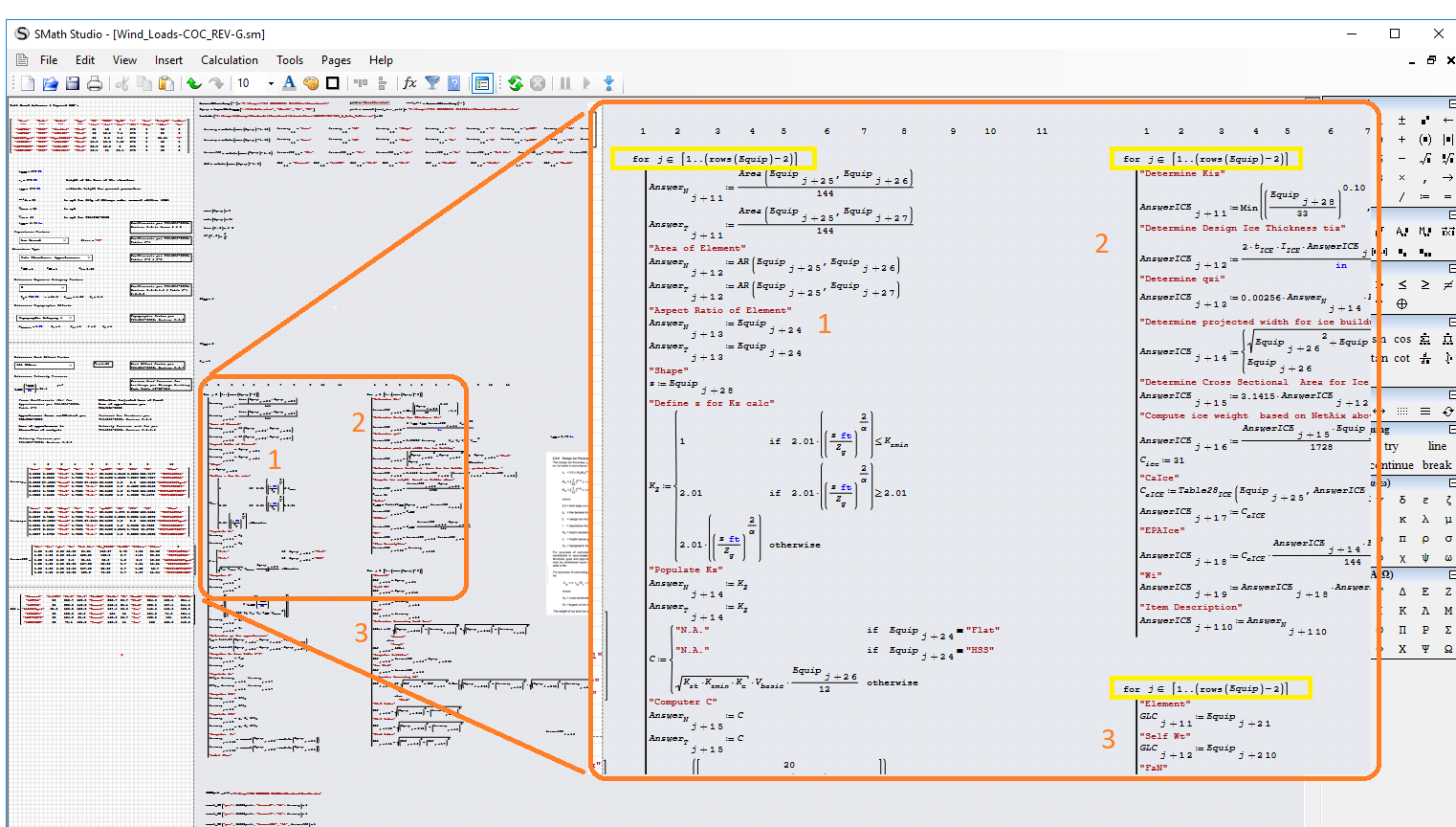Screen dimensions: 1456x827
Task: Toggle the border box toolbar button
Action: [x=333, y=83]
